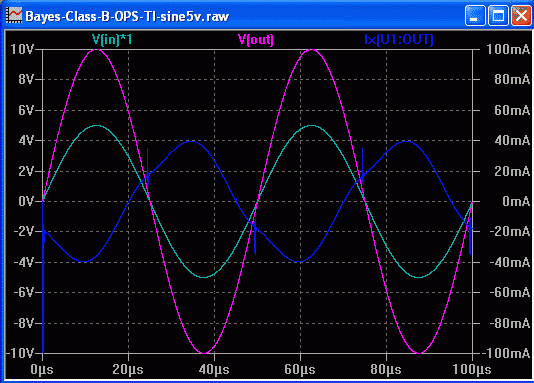The height and width of the screenshot is (383, 534).
Task: Click the 100µs label on time axis
Action: (x=472, y=369)
